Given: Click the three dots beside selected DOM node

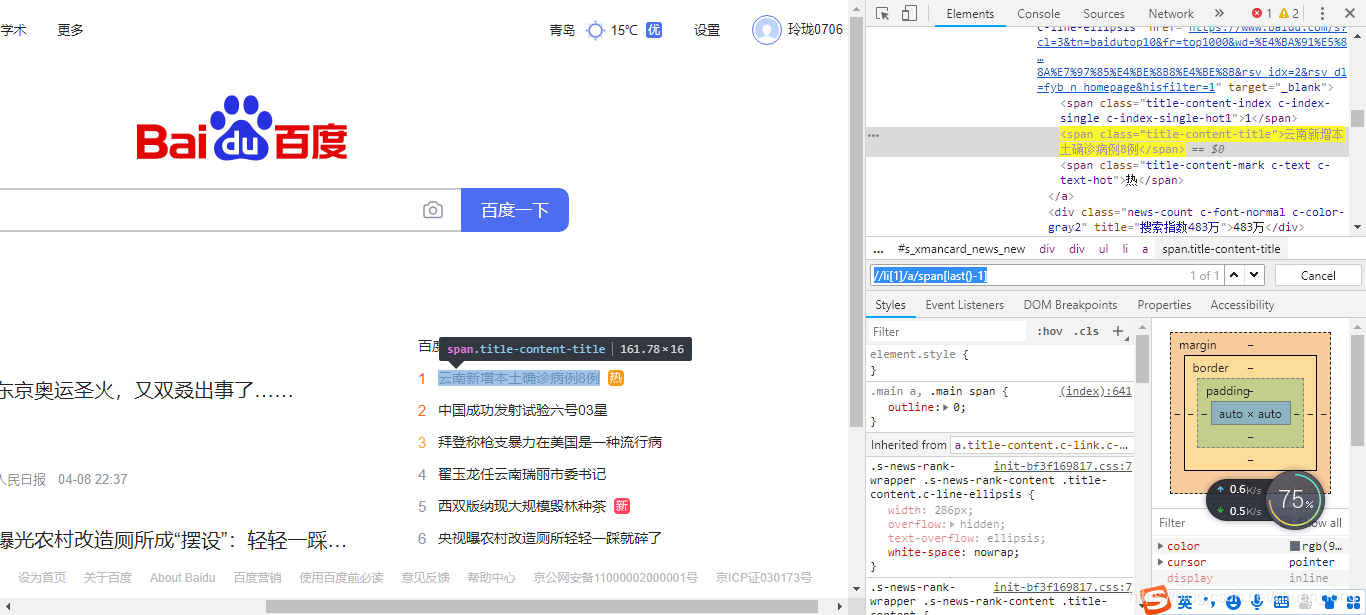Looking at the screenshot, I should 873,134.
